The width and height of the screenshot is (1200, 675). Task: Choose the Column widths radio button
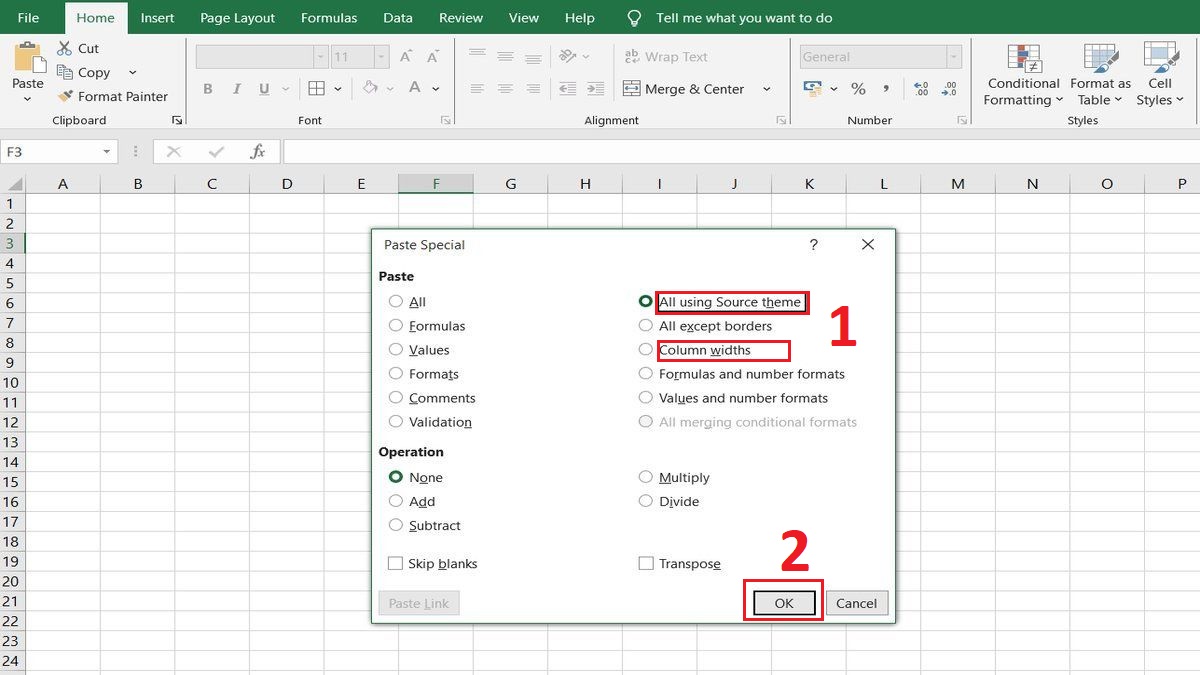pos(645,349)
